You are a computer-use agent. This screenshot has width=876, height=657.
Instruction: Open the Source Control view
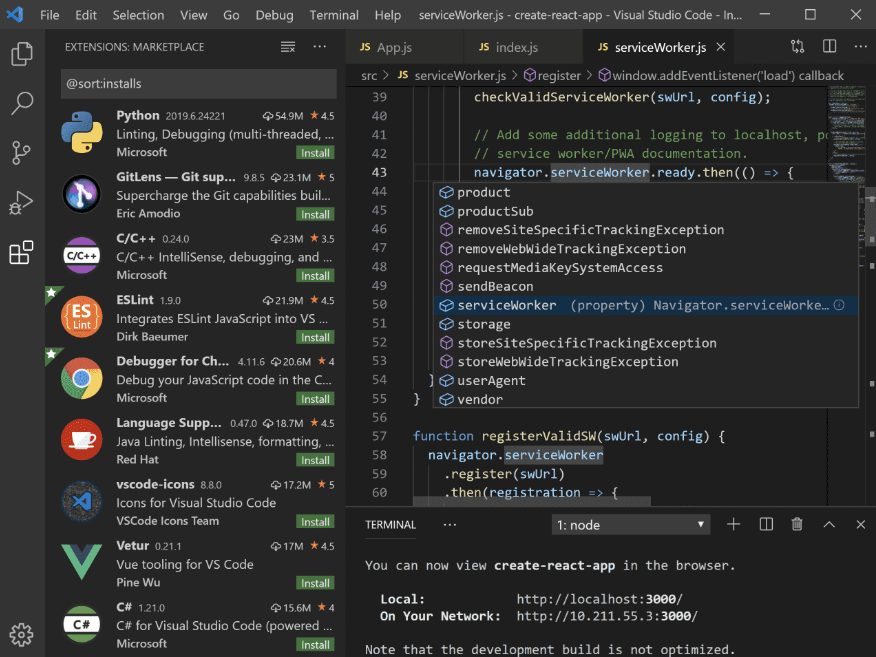(x=21, y=153)
